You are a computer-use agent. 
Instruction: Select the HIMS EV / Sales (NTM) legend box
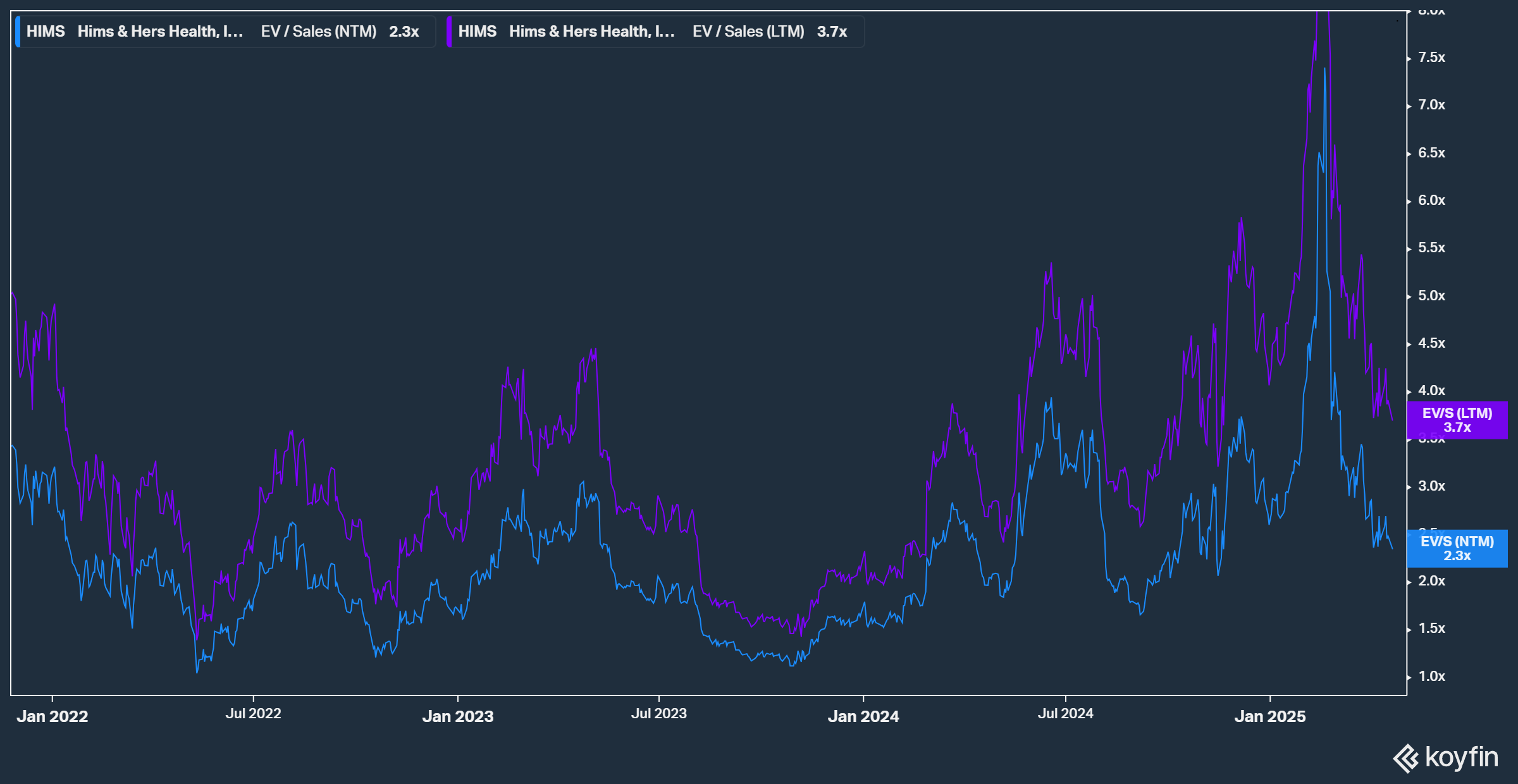click(x=225, y=32)
